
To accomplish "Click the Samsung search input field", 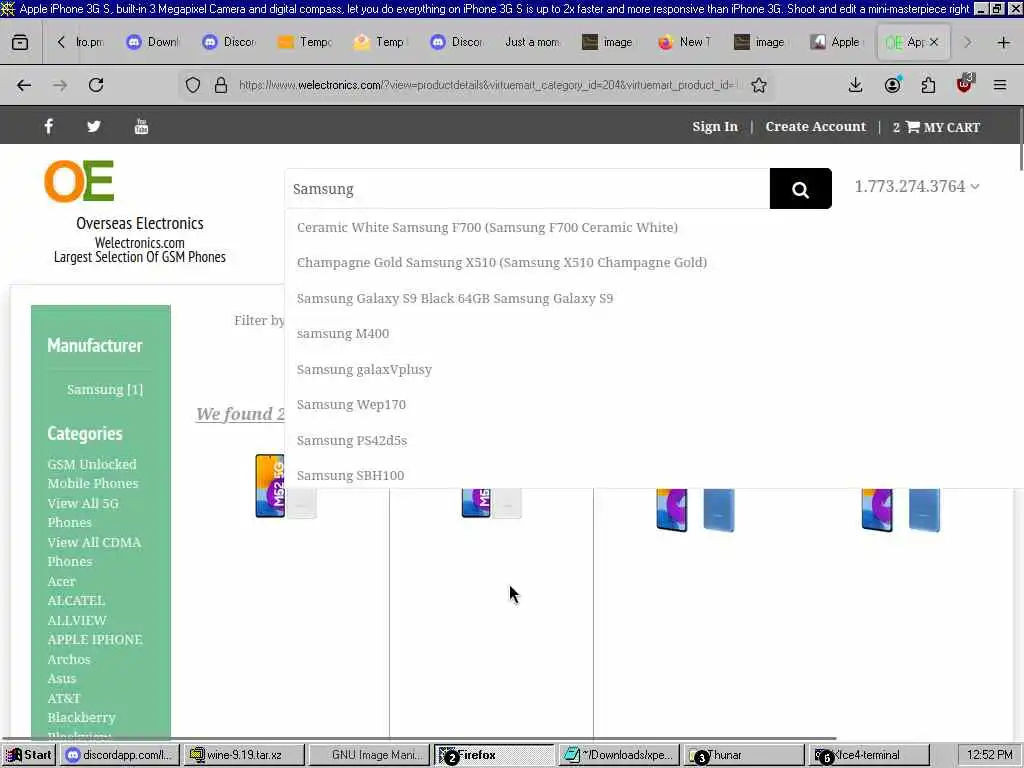I will pos(527,189).
